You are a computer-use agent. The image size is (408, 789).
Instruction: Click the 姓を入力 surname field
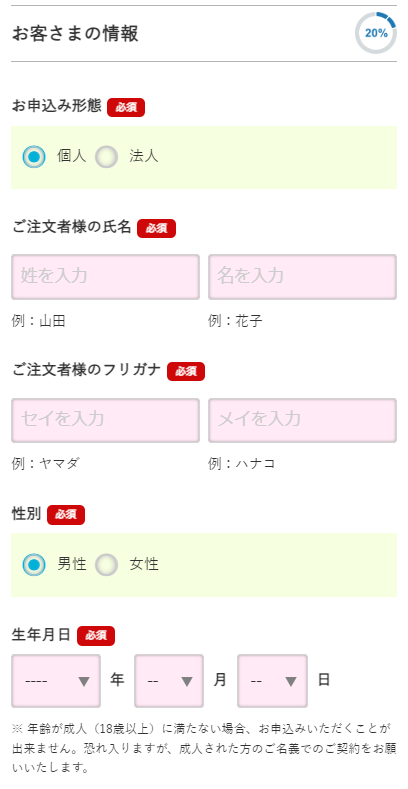[106, 277]
